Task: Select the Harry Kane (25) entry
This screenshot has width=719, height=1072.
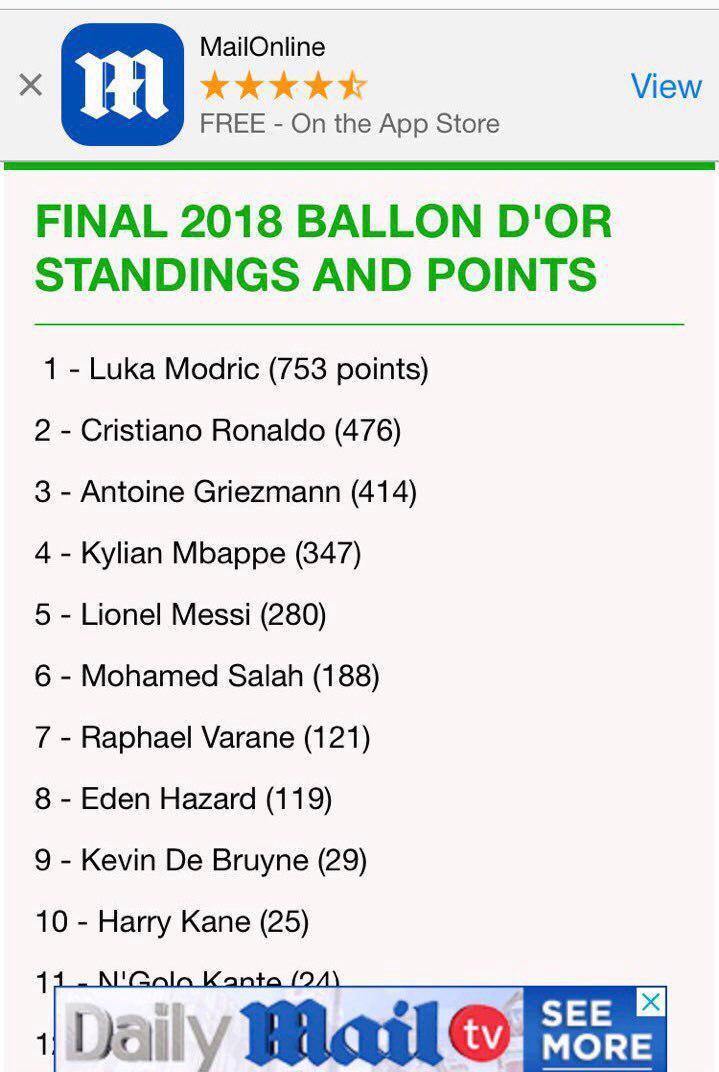Action: click(172, 922)
